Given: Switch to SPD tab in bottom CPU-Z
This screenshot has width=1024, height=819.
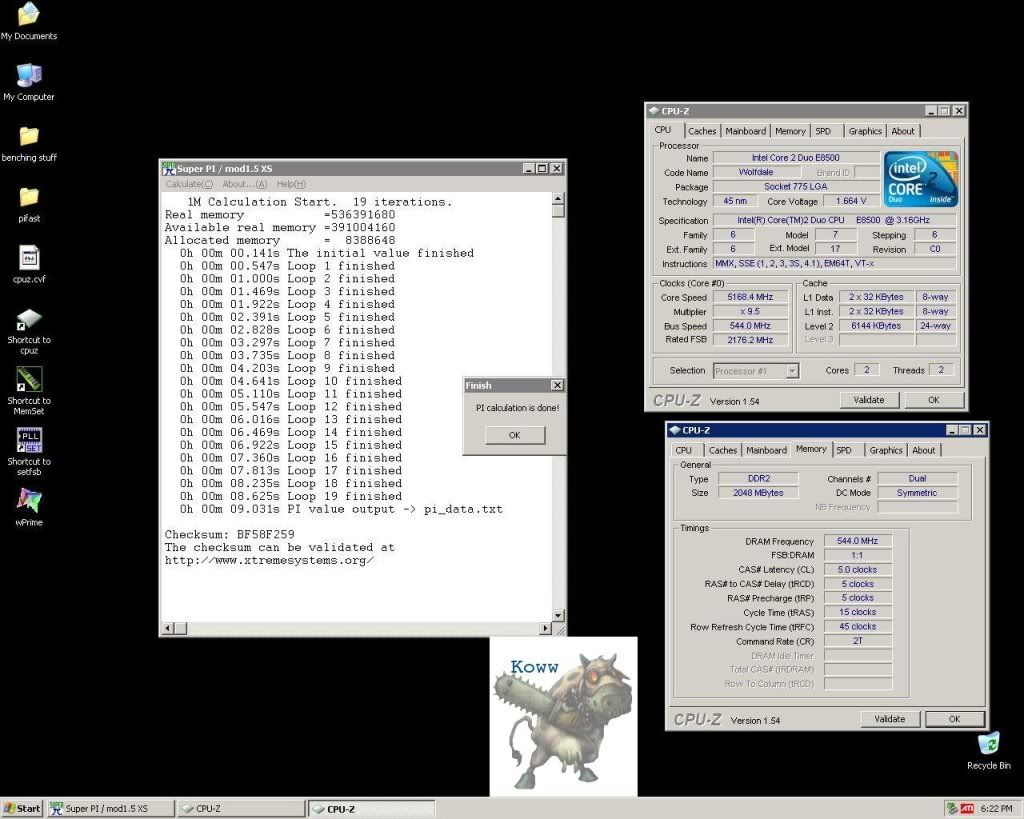Looking at the screenshot, I should [x=844, y=450].
